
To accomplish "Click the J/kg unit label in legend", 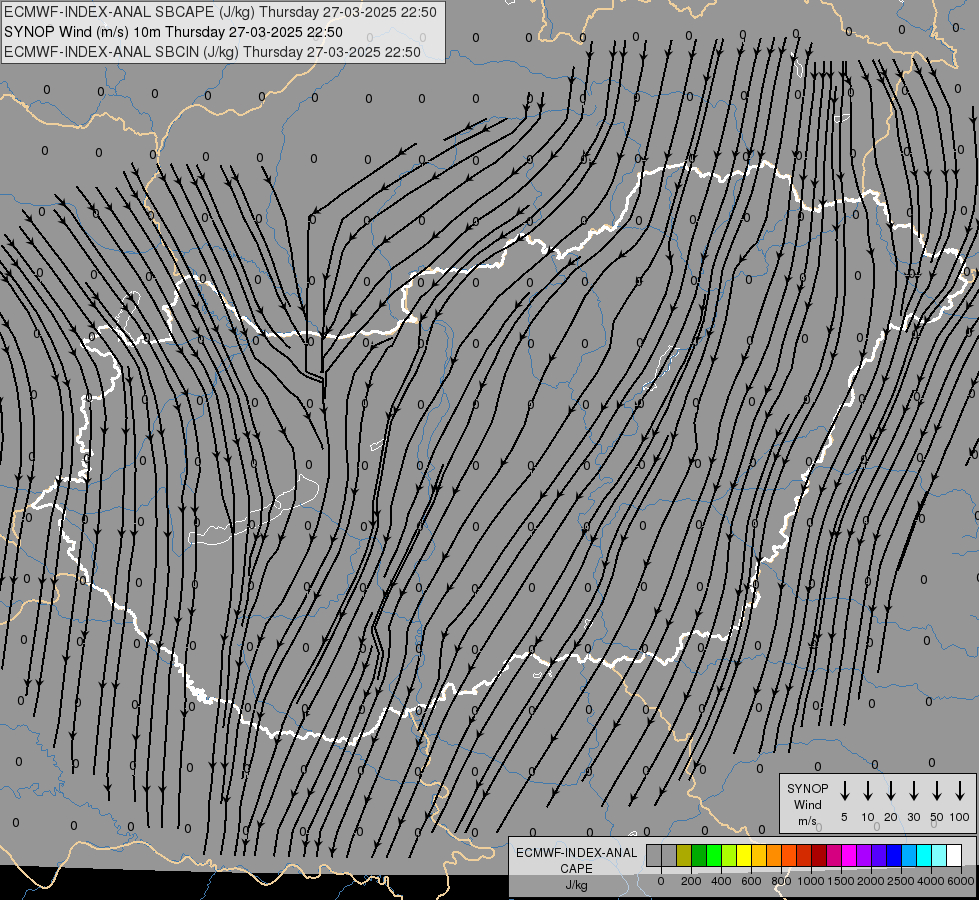I will (576, 885).
